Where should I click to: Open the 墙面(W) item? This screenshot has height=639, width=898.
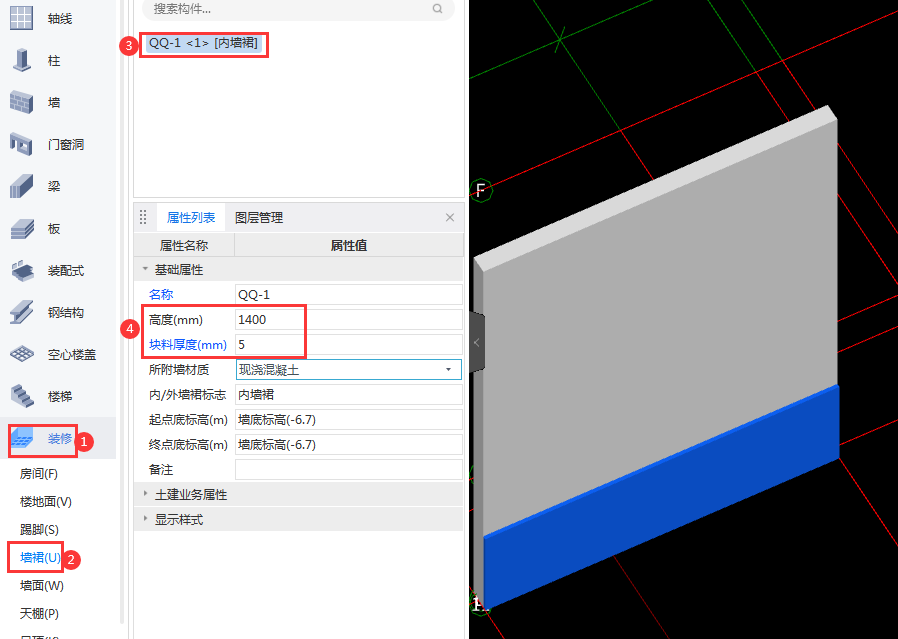coord(42,586)
